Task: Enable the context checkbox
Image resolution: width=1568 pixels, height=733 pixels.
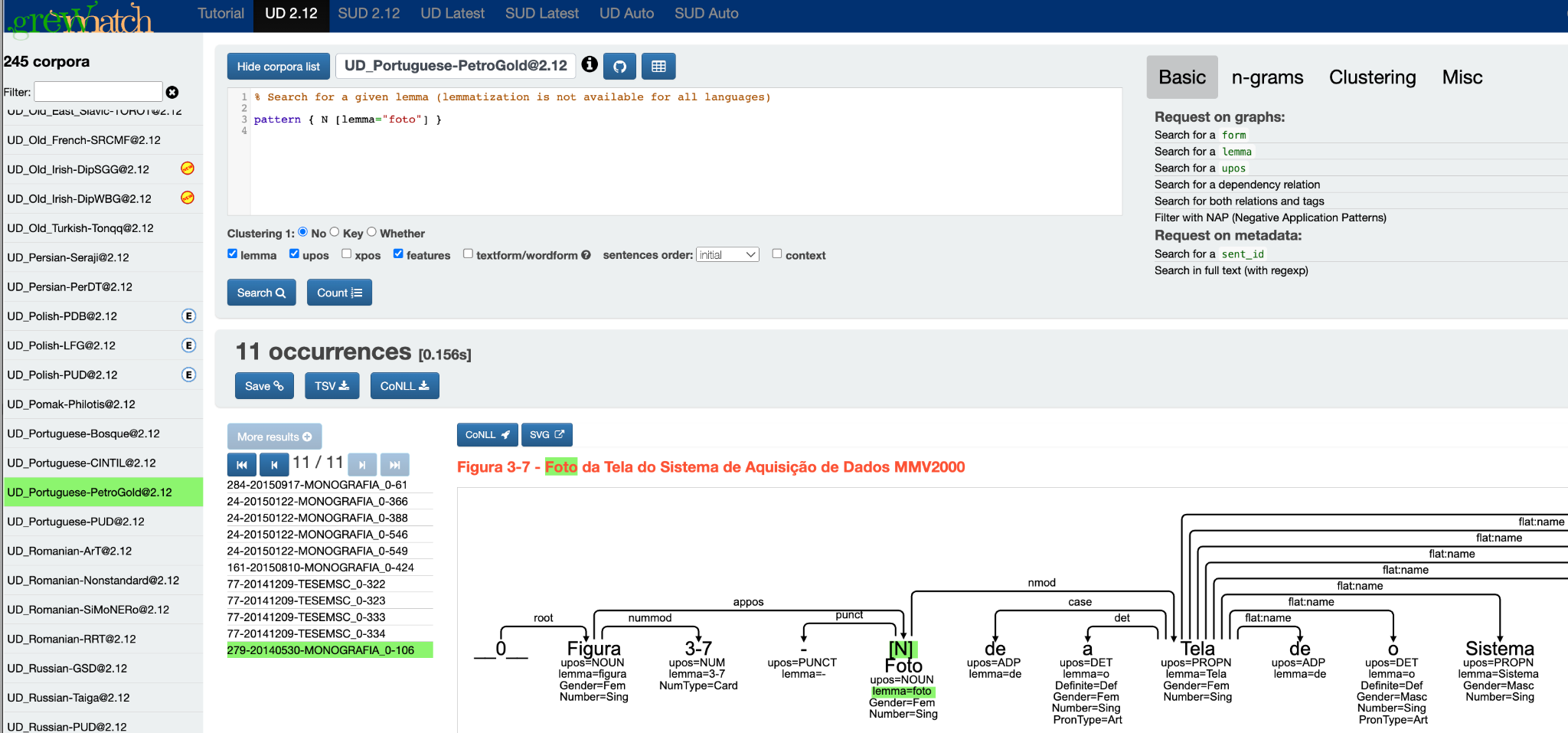Action: point(777,254)
